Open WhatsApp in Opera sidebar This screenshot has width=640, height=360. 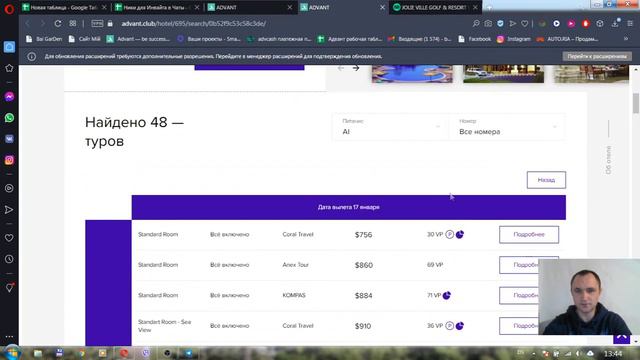(x=9, y=118)
